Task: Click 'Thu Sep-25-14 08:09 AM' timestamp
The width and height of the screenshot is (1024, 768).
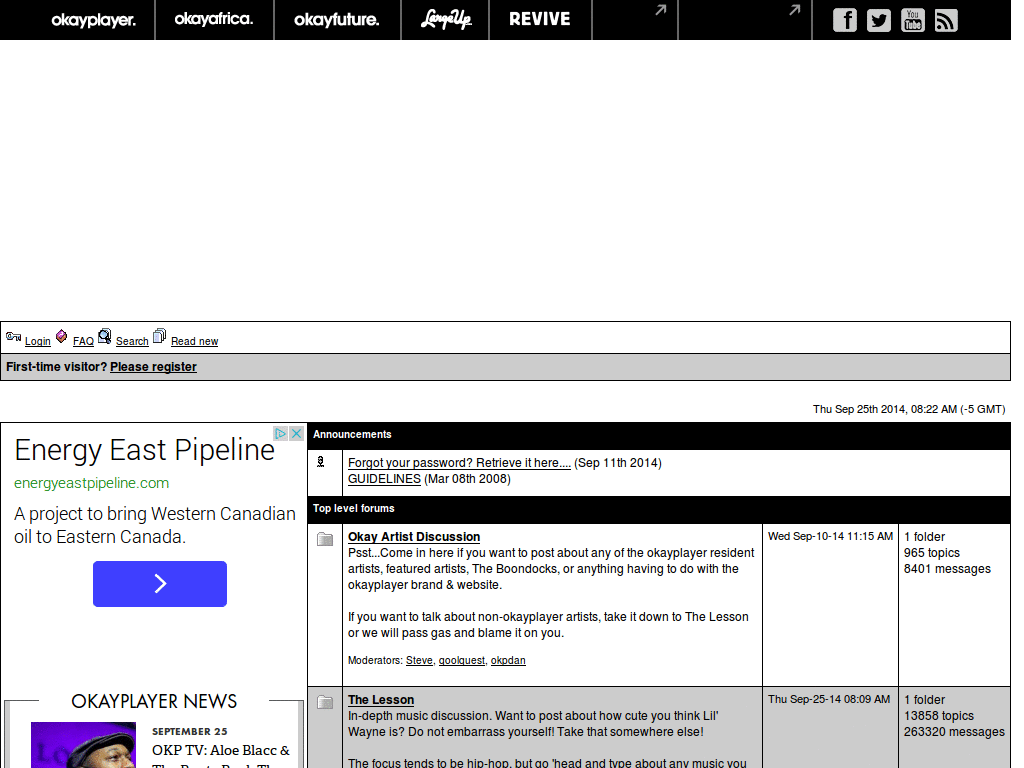Action: tap(829, 699)
